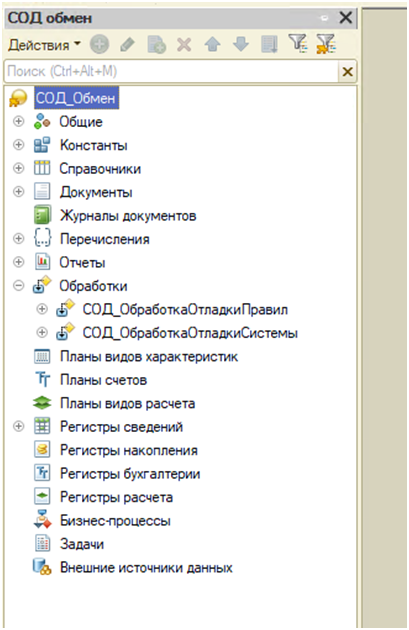Screen dimensions: 409x630
Task: Expand the Справочники branch
Action: tap(18, 168)
